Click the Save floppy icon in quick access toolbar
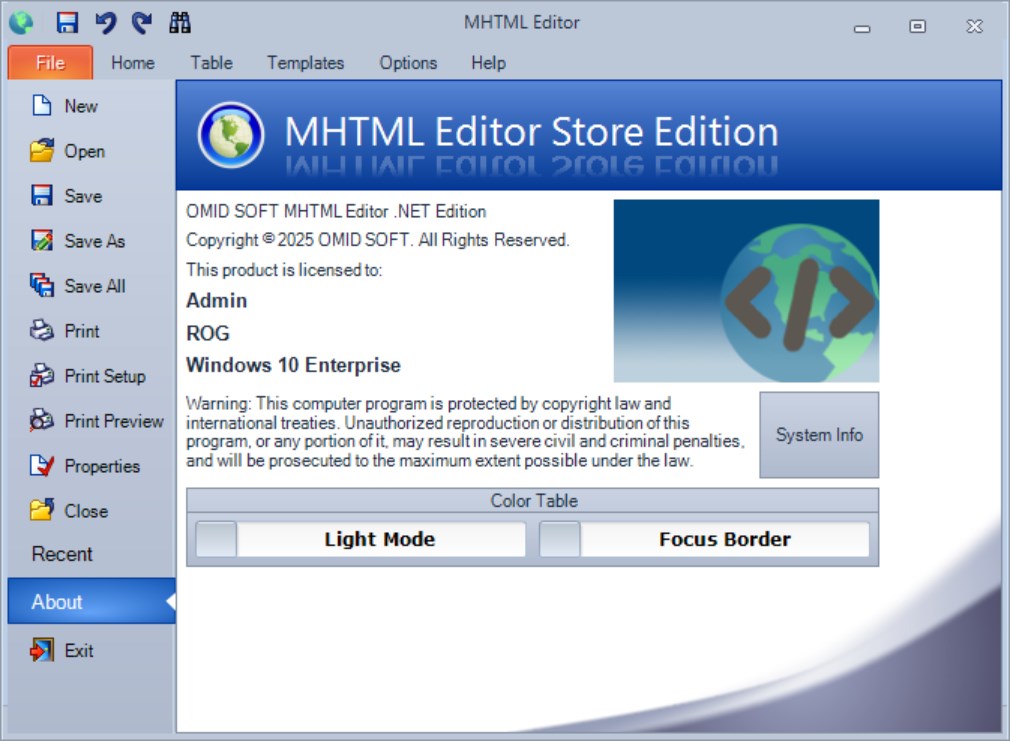The image size is (1010, 741). pyautogui.click(x=66, y=23)
